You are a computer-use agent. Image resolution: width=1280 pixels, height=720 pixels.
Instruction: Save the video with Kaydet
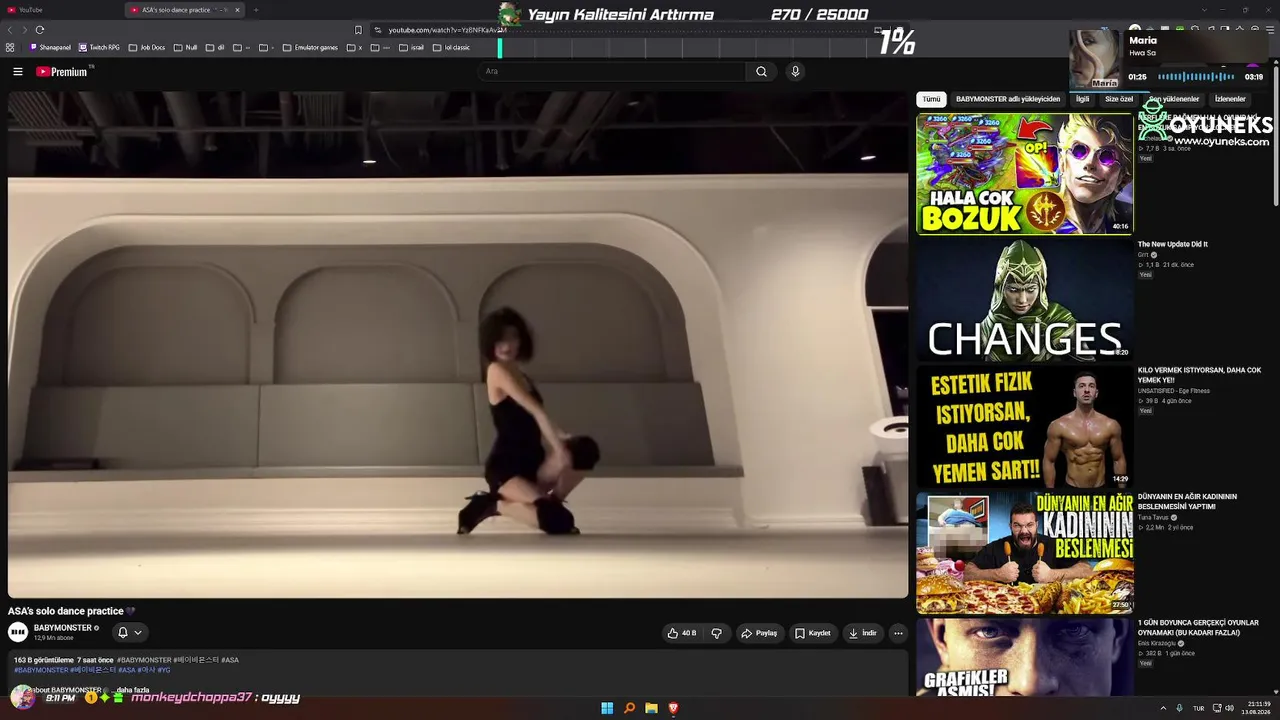[x=813, y=633]
